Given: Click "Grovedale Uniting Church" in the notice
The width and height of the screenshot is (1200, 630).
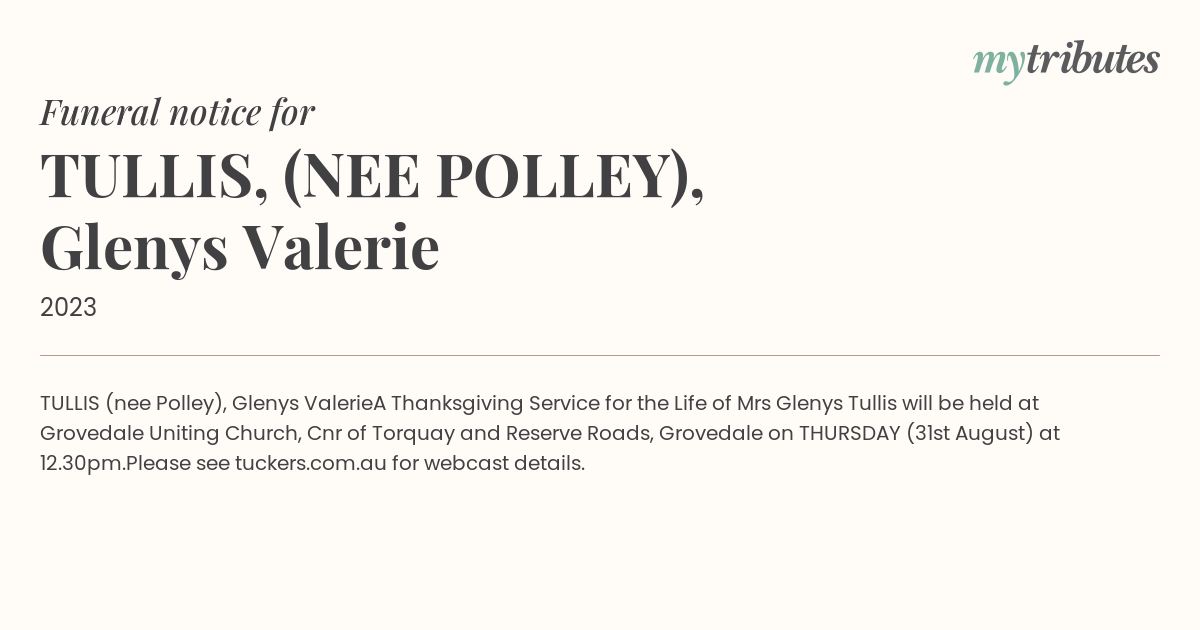Looking at the screenshot, I should (x=168, y=434).
